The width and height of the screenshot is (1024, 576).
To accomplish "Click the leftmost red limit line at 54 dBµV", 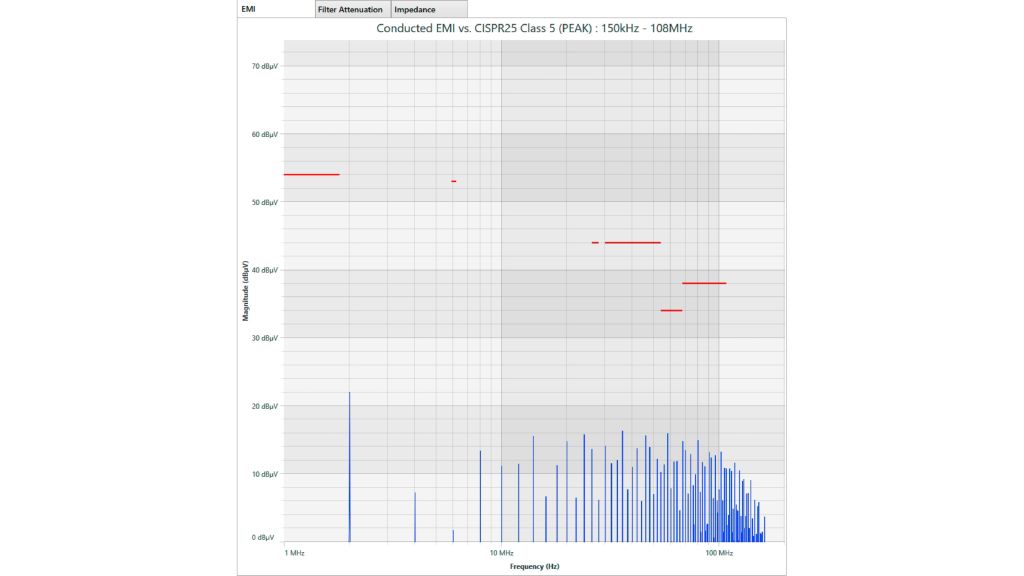I will [x=311, y=174].
